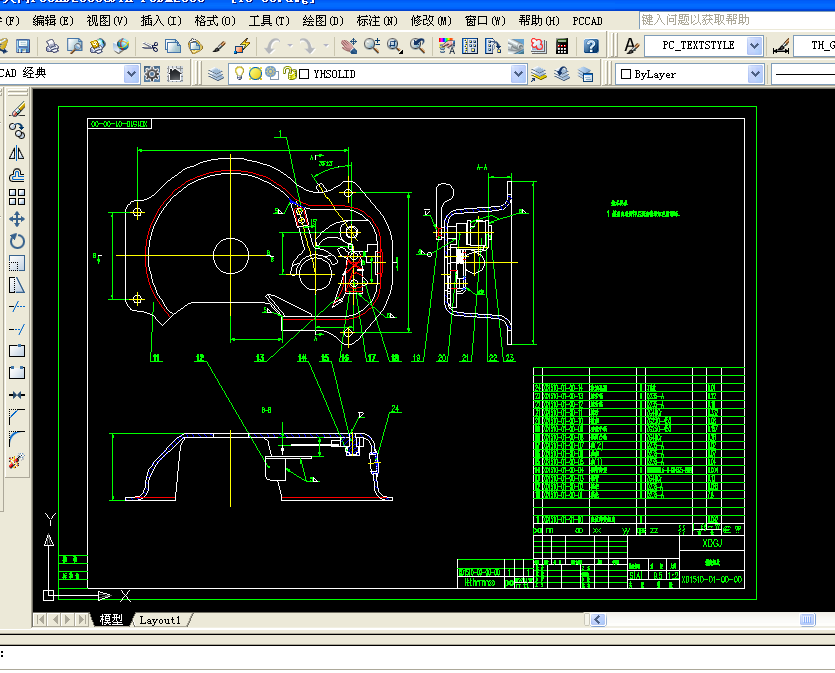
Task: Open the 标注(N) menu
Action: point(377,21)
